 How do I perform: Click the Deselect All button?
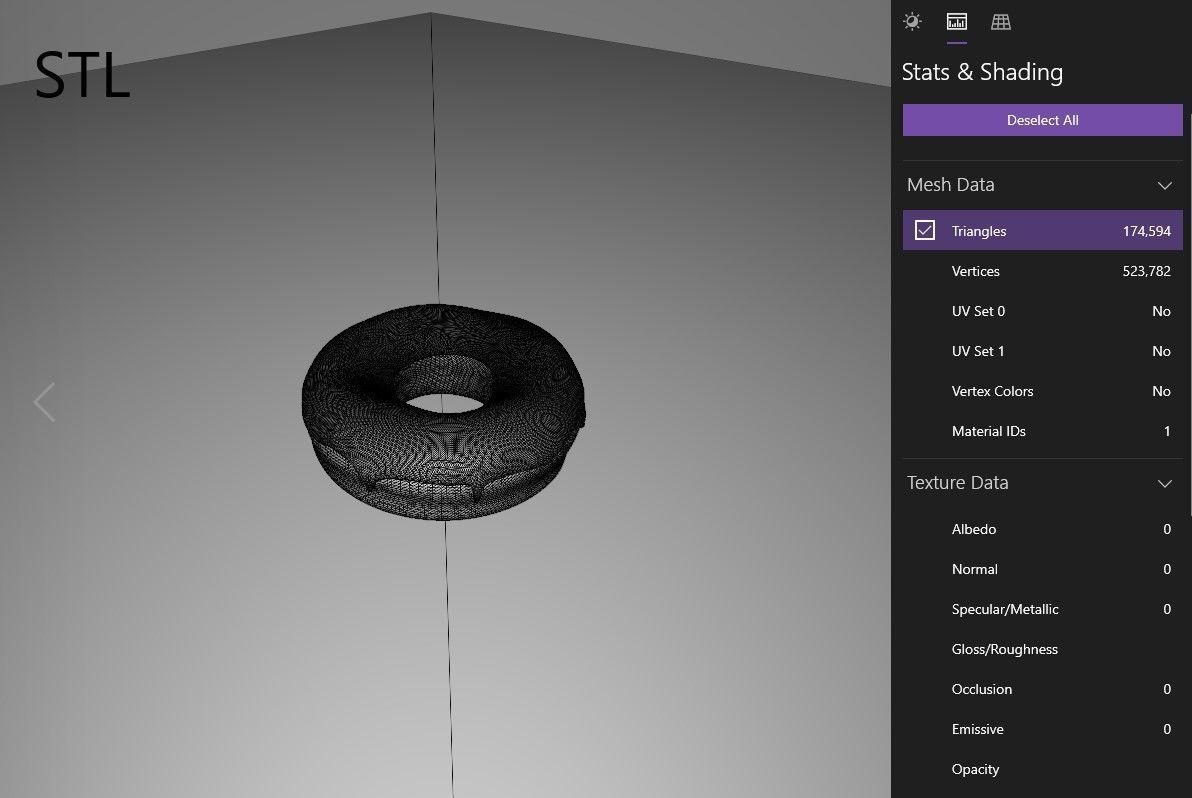(x=1042, y=120)
